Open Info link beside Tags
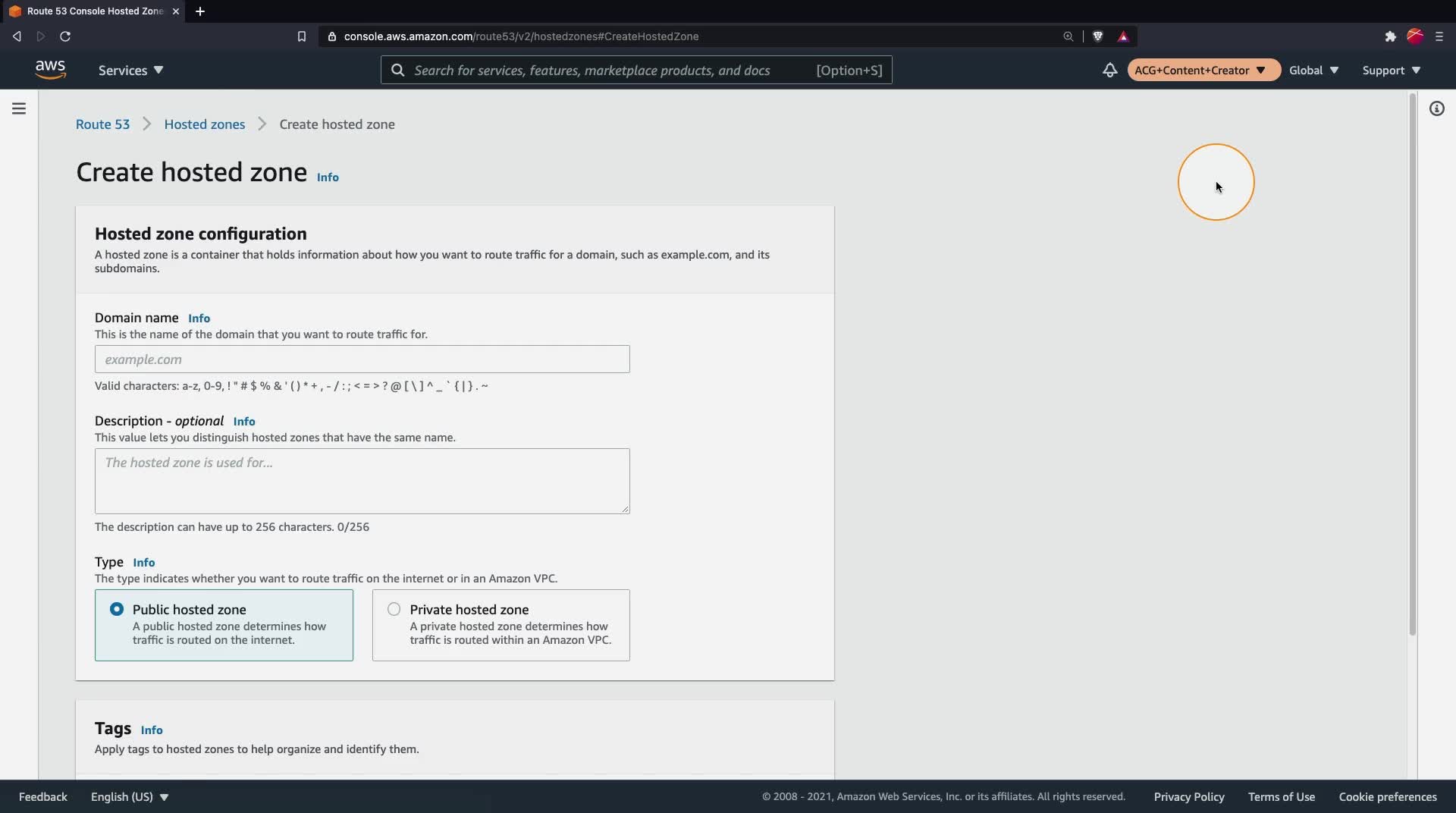The width and height of the screenshot is (1456, 813). pyautogui.click(x=152, y=730)
